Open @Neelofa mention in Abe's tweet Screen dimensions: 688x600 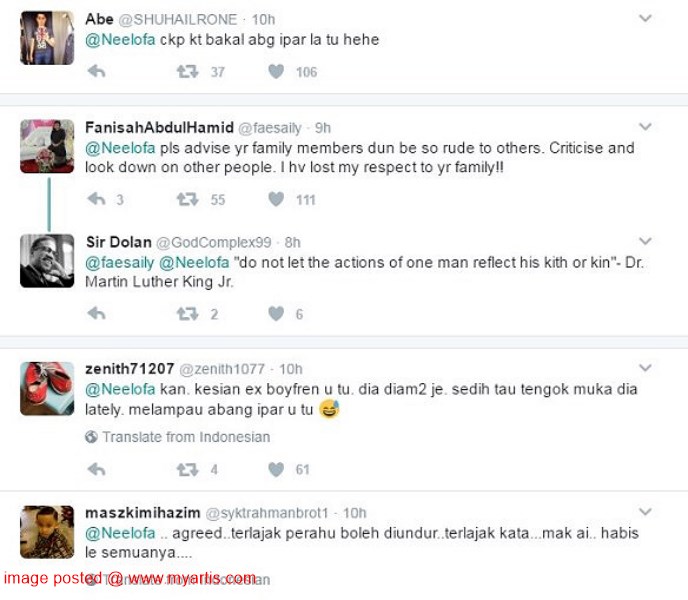(x=120, y=40)
